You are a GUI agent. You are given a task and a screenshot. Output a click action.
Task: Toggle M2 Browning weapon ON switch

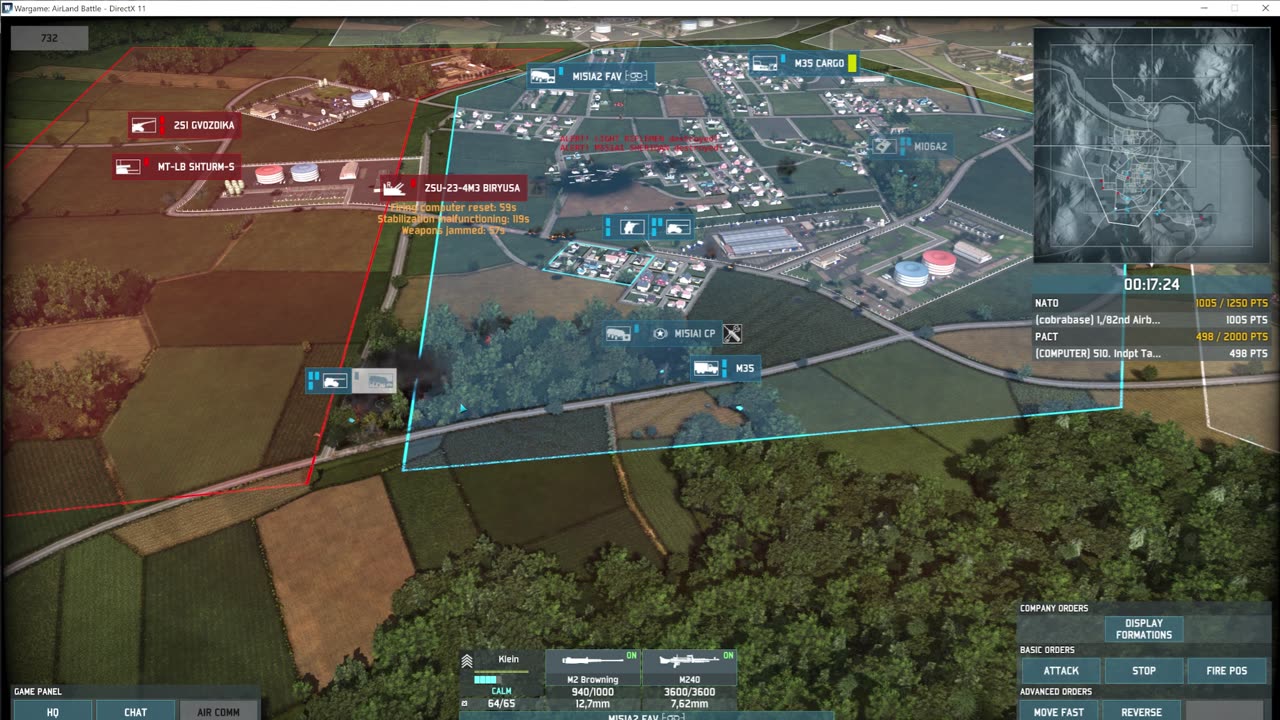click(x=631, y=656)
